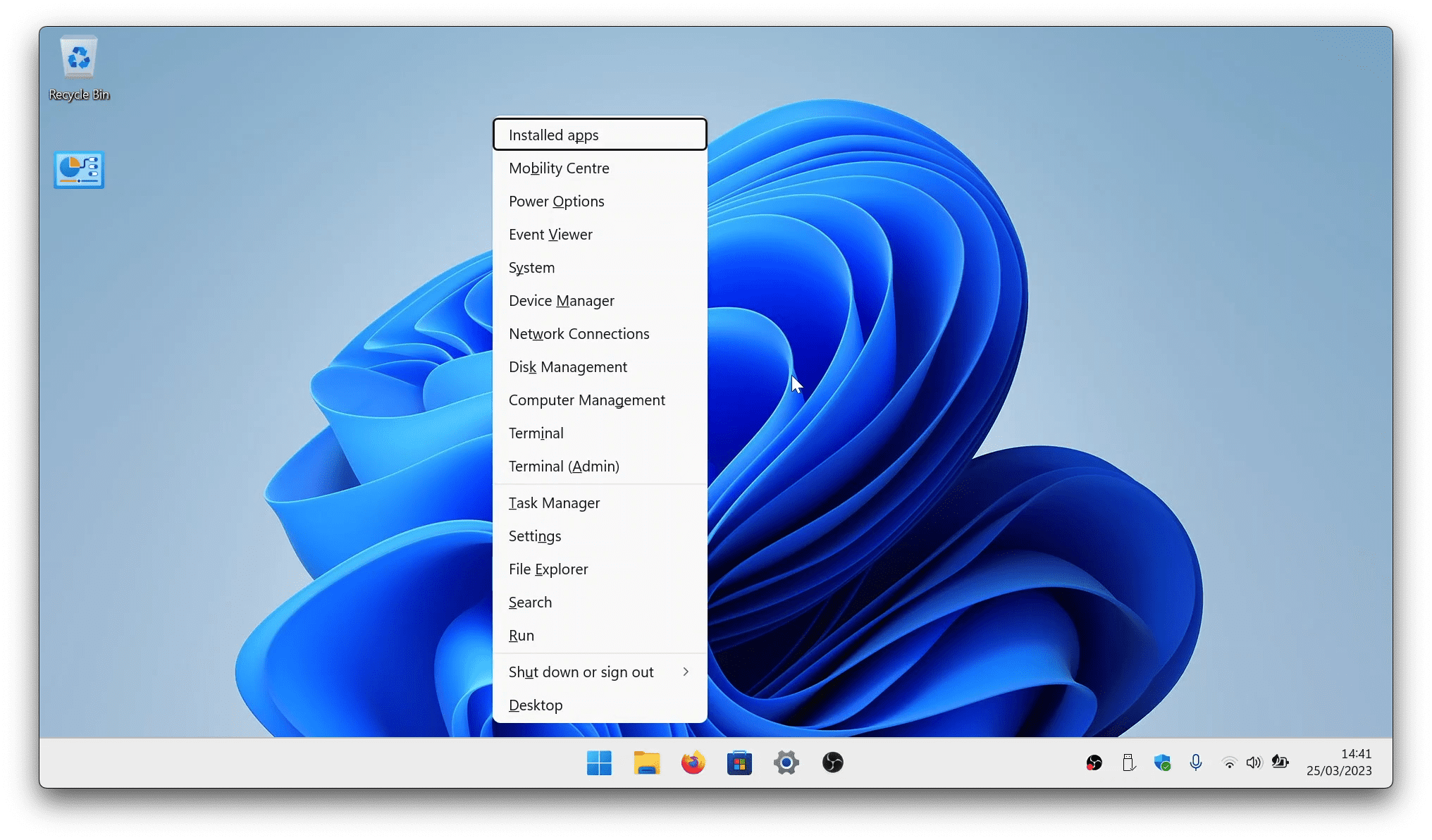The width and height of the screenshot is (1432, 840).
Task: Click the safely remove USB tray icon
Action: pos(1128,762)
